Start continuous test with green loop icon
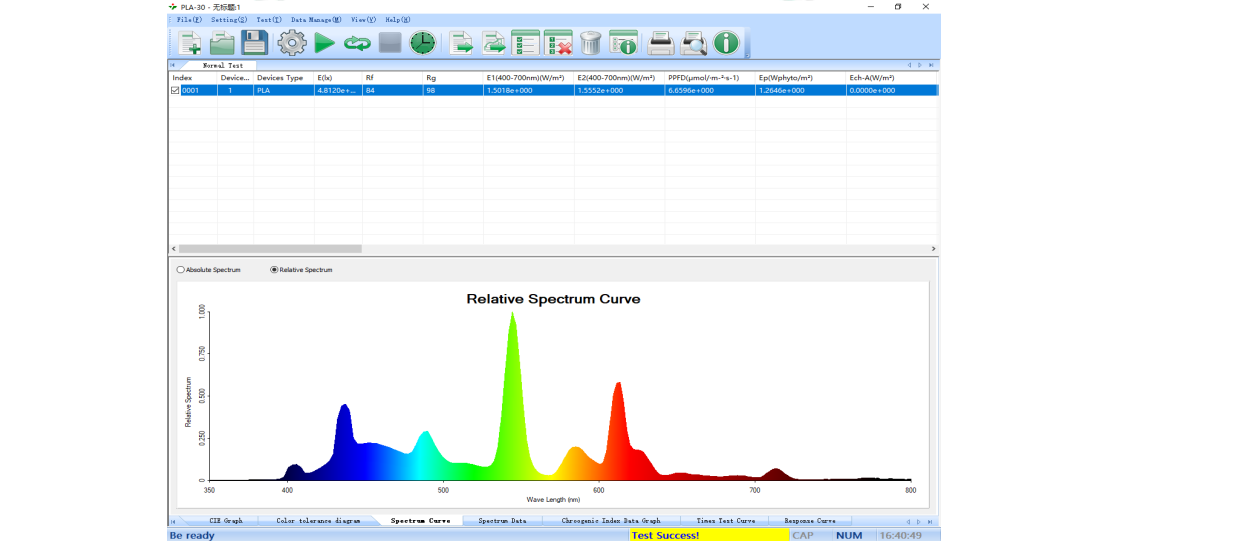Screen dimensions: 1240x541 [x=357, y=43]
